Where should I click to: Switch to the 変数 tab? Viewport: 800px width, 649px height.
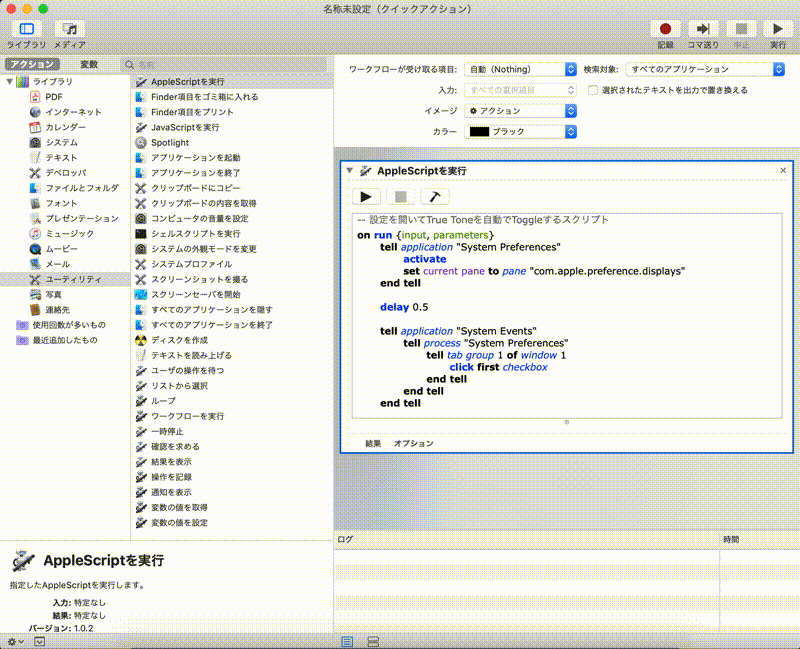tap(89, 64)
